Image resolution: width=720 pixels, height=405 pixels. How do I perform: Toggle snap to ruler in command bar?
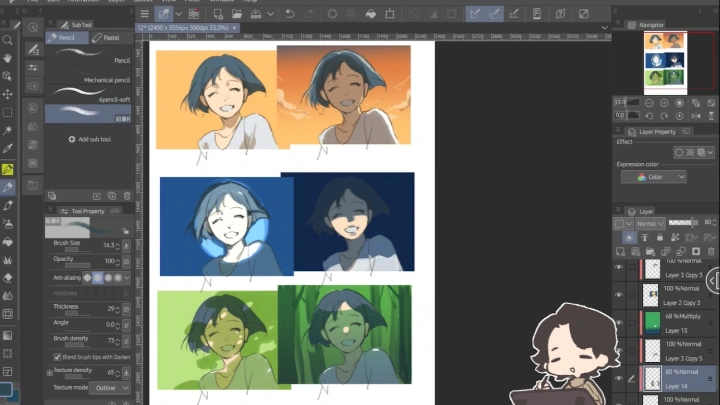[x=475, y=14]
